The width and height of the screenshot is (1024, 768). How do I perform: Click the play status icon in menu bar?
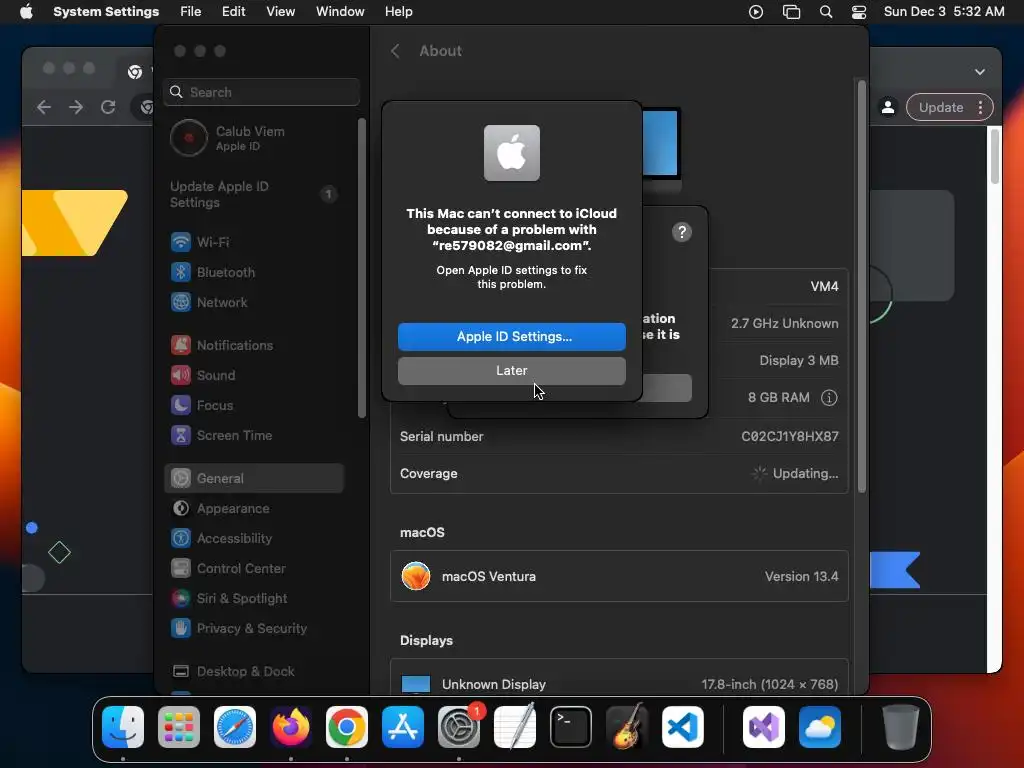tap(756, 12)
